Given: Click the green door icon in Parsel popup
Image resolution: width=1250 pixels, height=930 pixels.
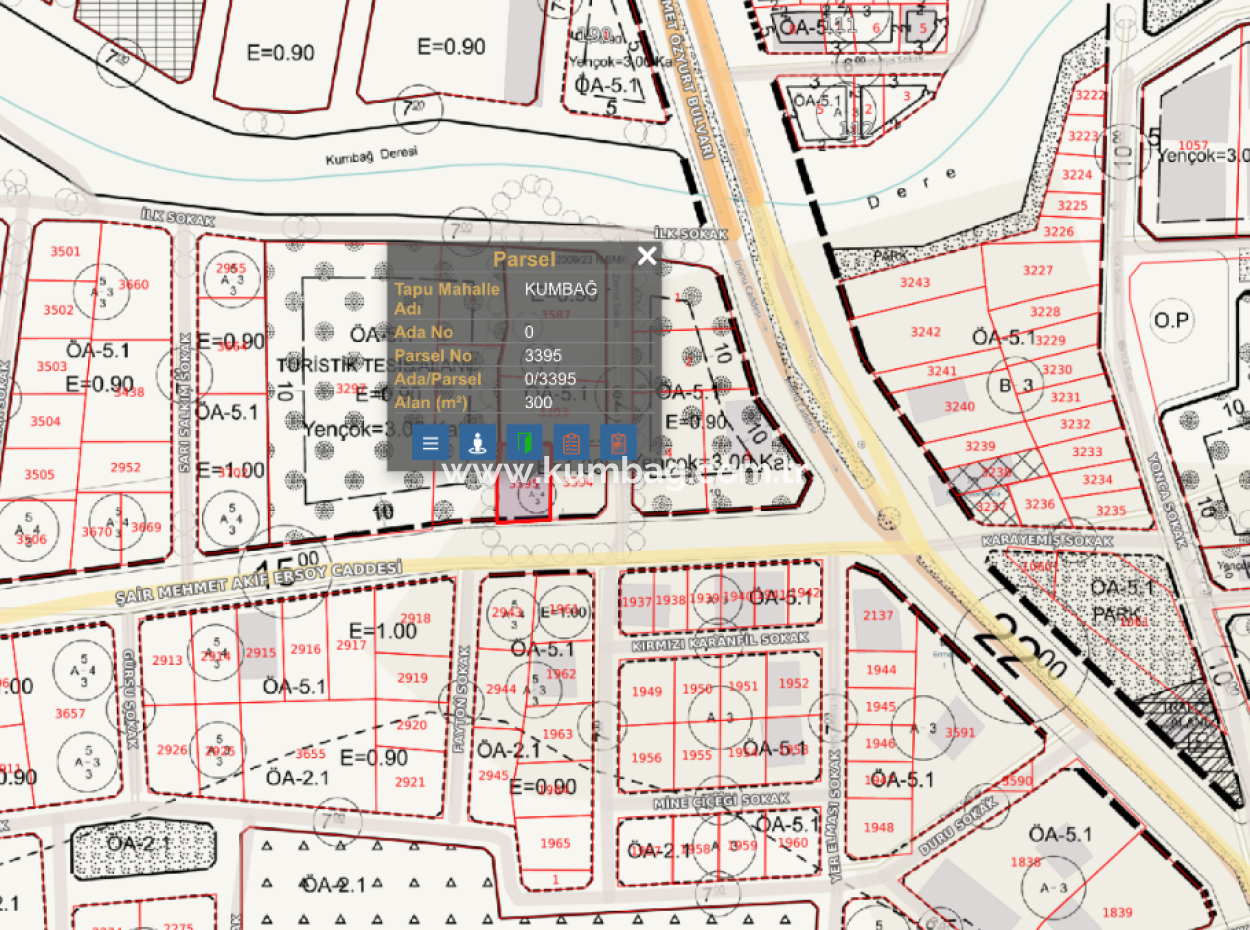Looking at the screenshot, I should pos(523,442).
